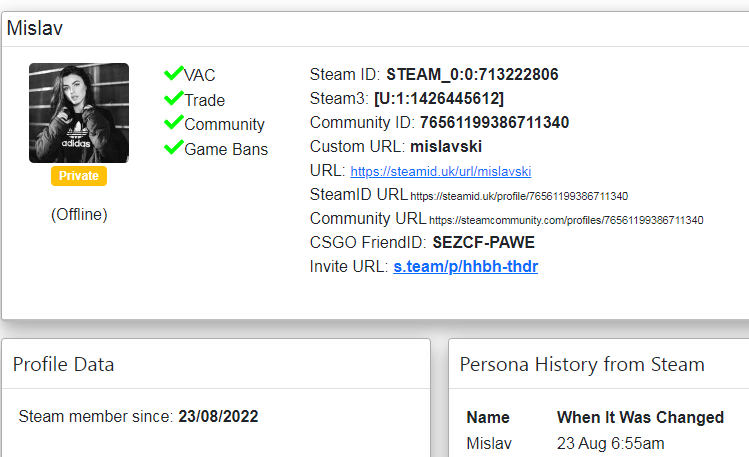
Task: Click the (Offline) status text
Action: coord(79,214)
